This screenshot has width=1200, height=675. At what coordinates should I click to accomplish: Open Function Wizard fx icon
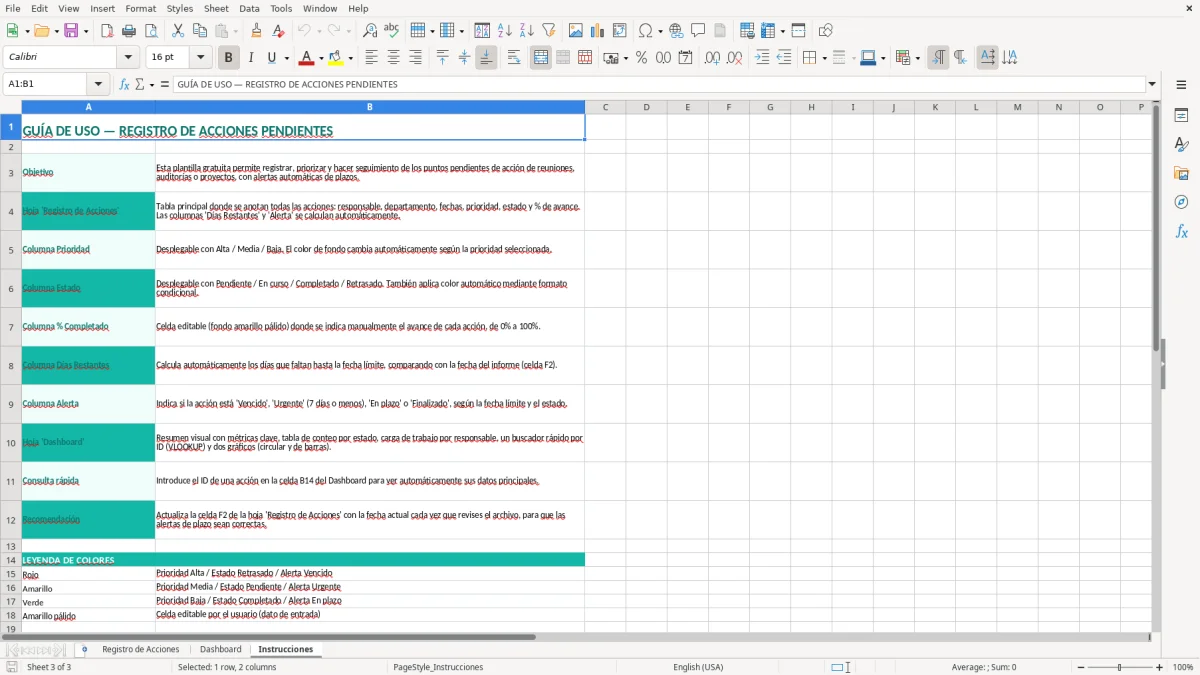pos(124,85)
